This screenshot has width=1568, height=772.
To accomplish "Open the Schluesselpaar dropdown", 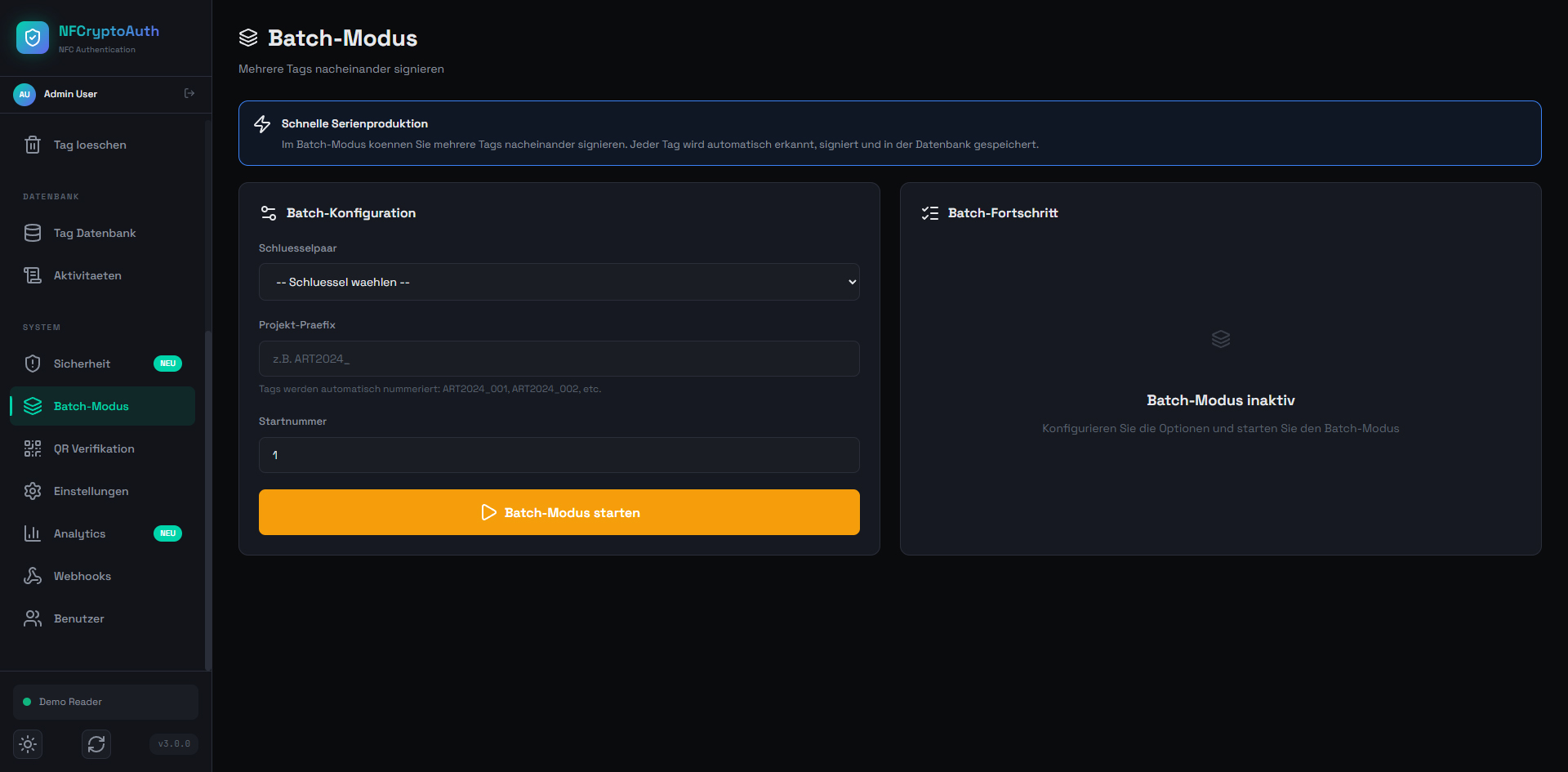I will point(559,282).
